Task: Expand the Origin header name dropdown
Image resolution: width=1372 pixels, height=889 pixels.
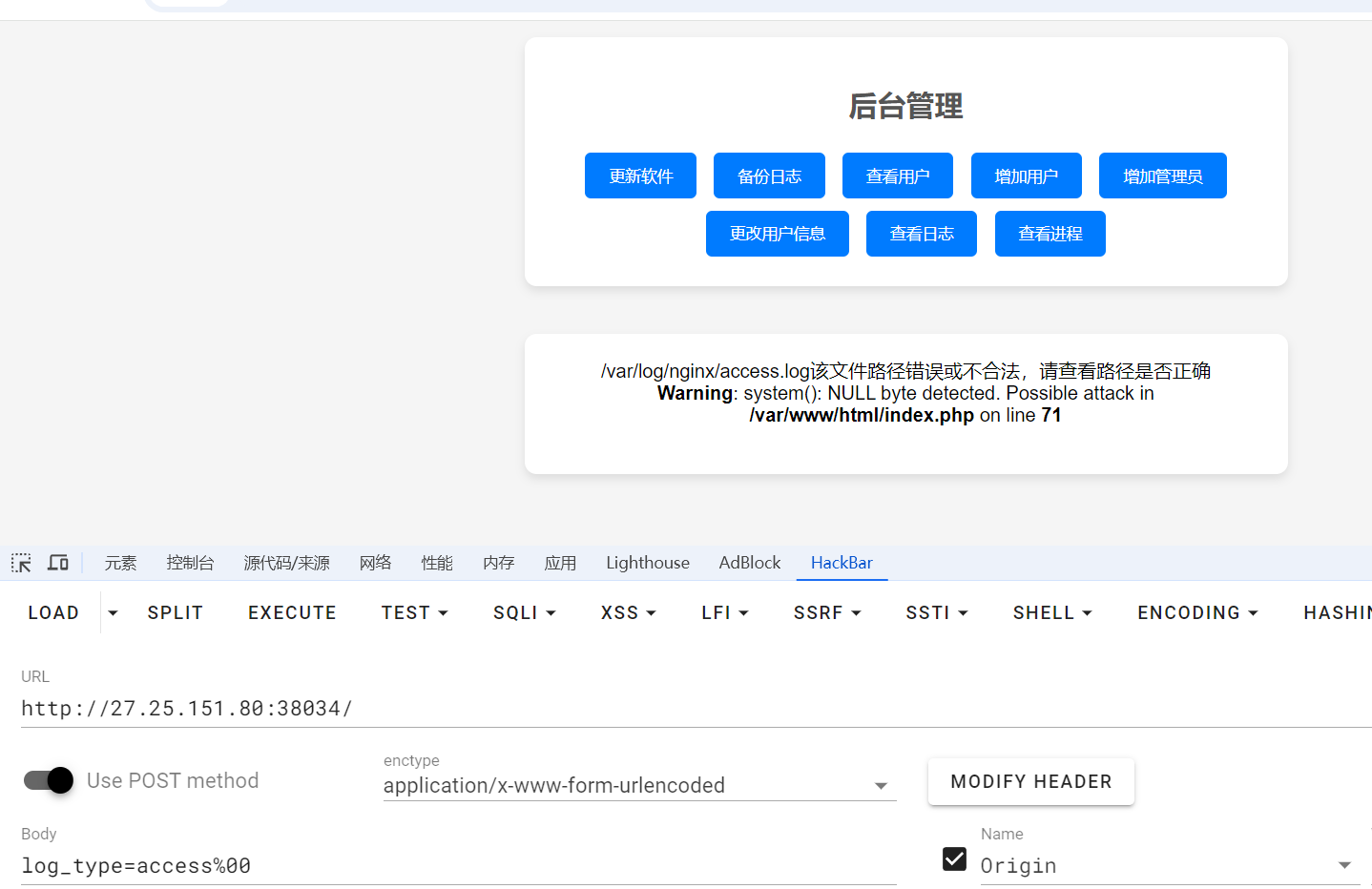Action: (1344, 865)
